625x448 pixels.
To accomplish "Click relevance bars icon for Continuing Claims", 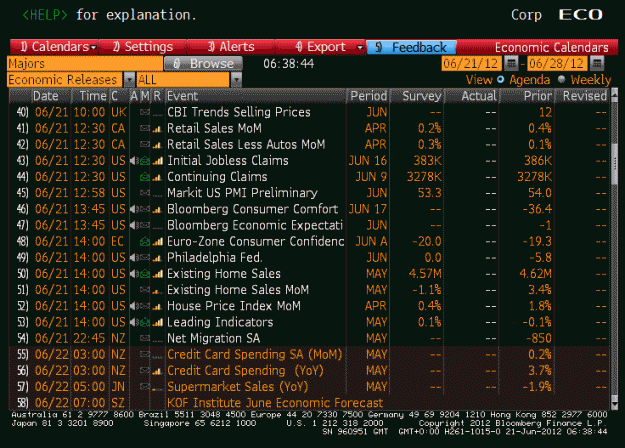I will 158,177.
